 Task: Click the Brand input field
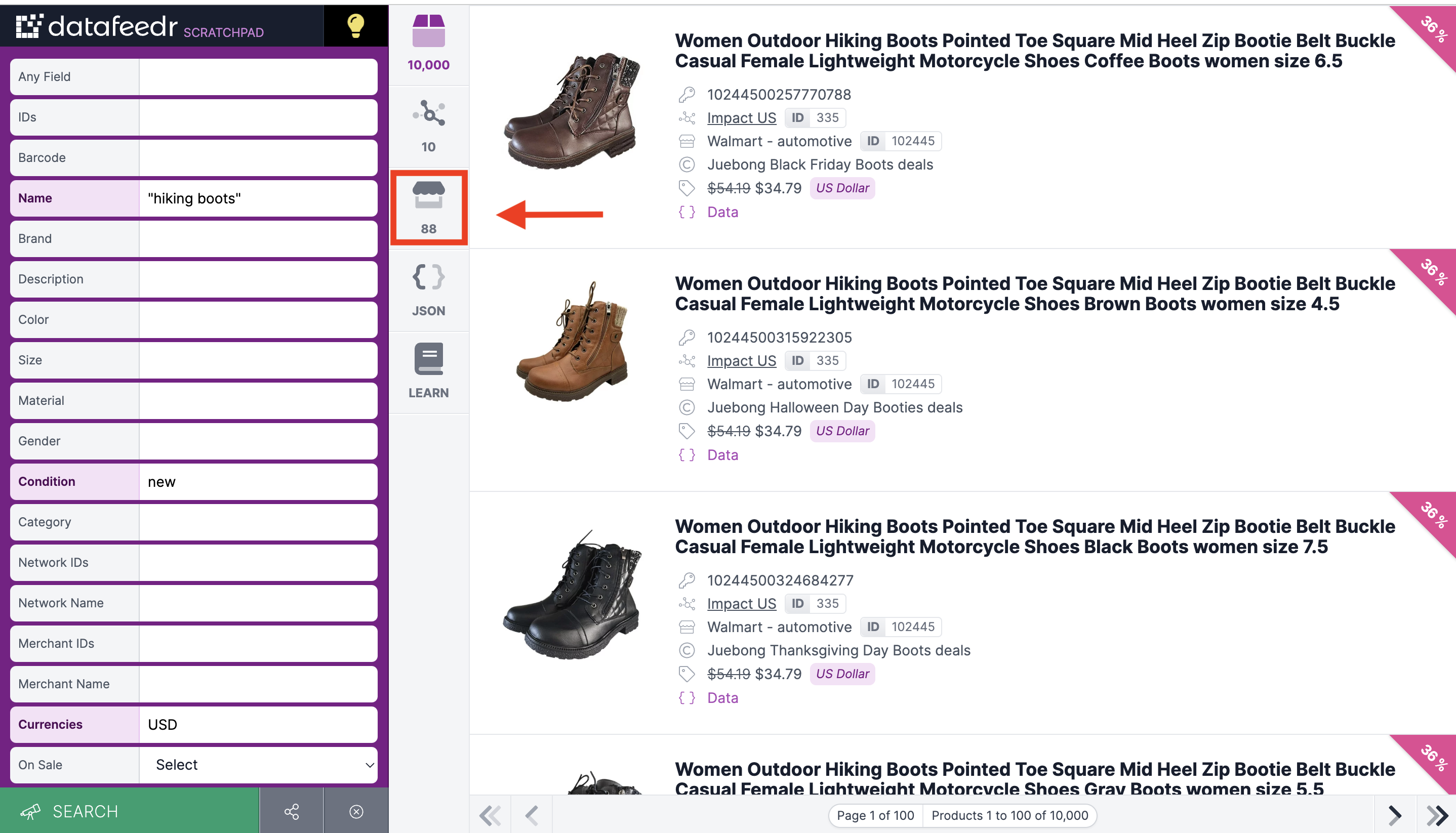(x=258, y=238)
